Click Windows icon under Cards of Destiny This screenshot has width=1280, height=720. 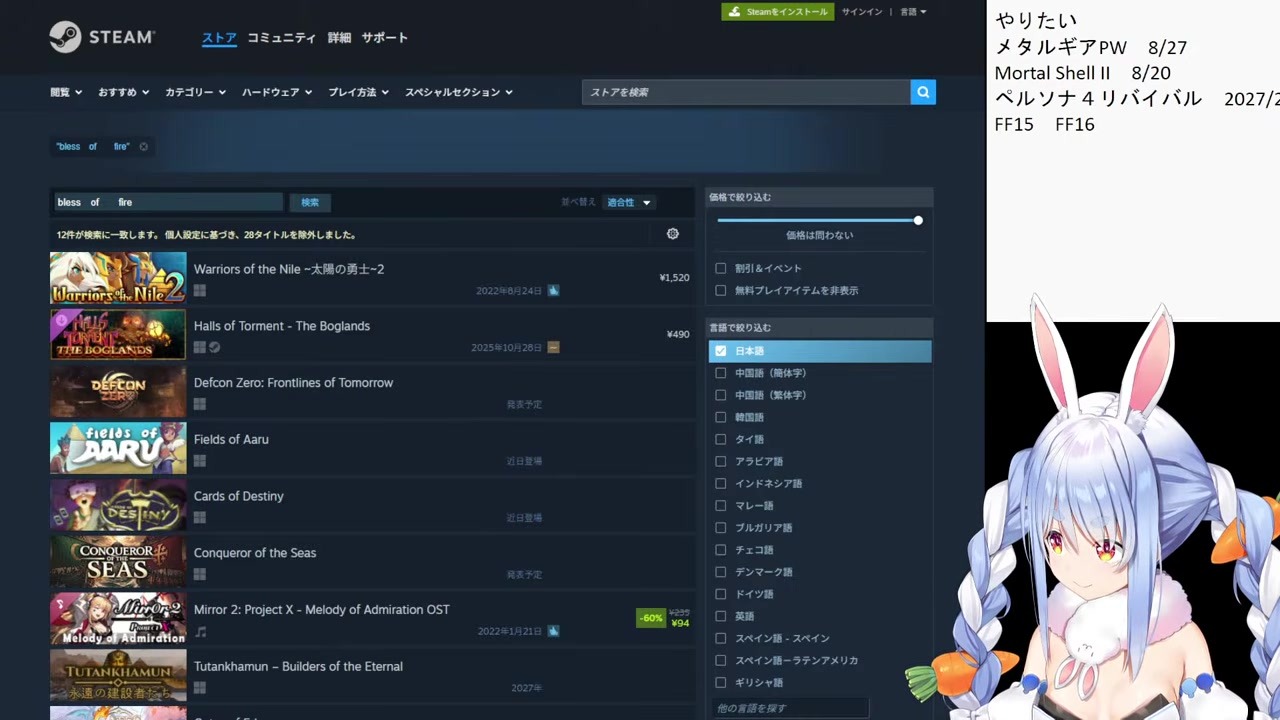[200, 518]
